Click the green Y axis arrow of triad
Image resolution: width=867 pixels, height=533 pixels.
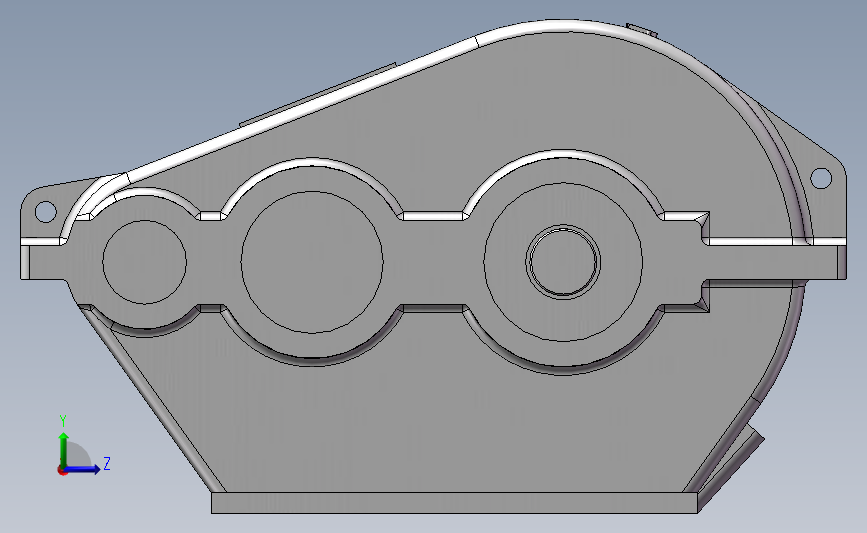click(x=64, y=449)
